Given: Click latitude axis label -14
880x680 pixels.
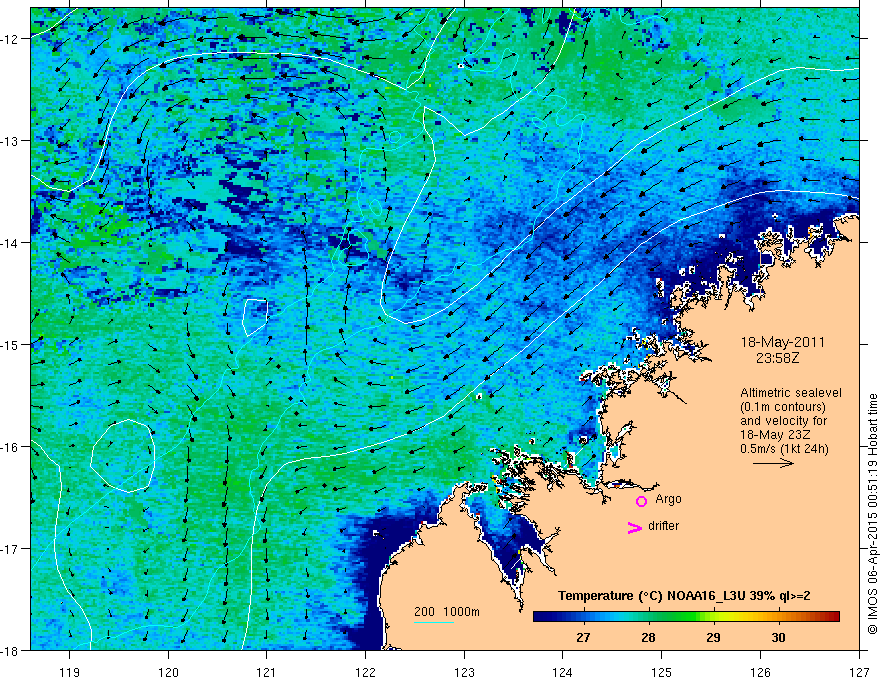Looking at the screenshot, I should point(11,243).
